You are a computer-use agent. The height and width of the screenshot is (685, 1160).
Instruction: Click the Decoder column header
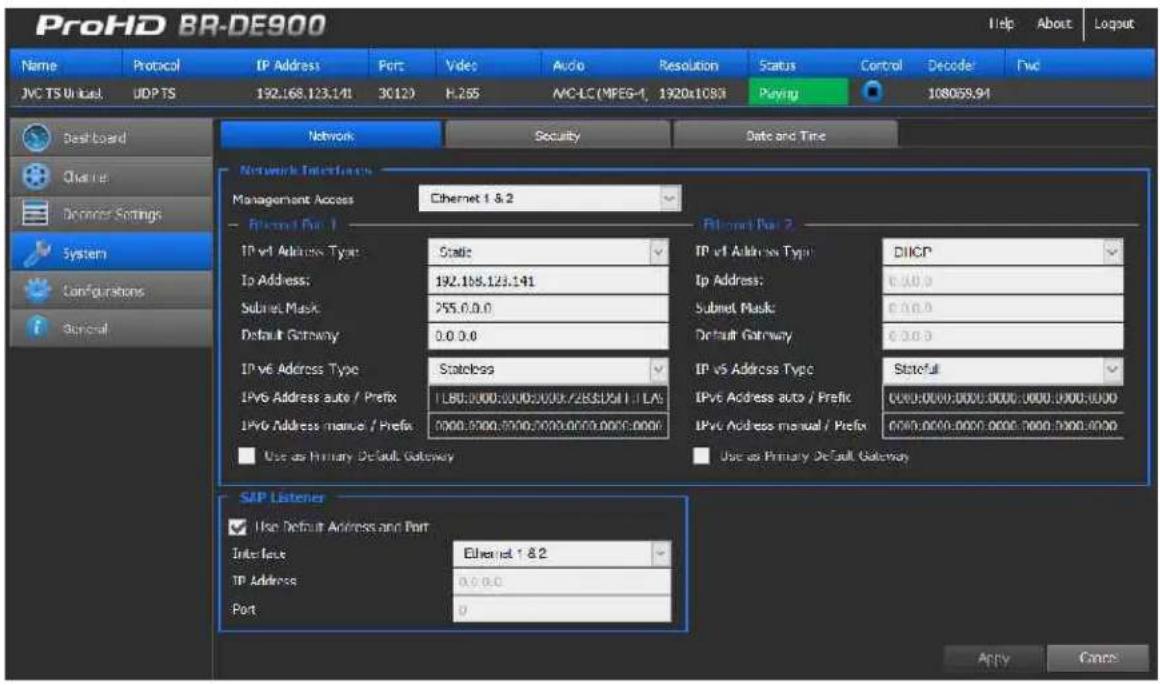[x=951, y=65]
